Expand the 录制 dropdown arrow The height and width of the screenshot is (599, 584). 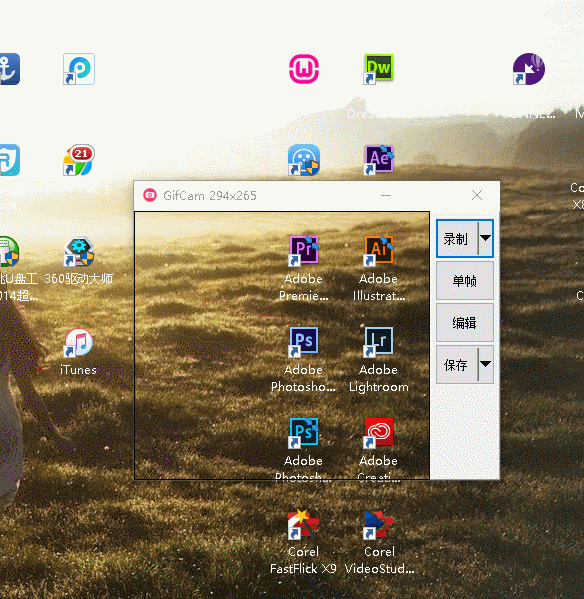[x=485, y=239]
